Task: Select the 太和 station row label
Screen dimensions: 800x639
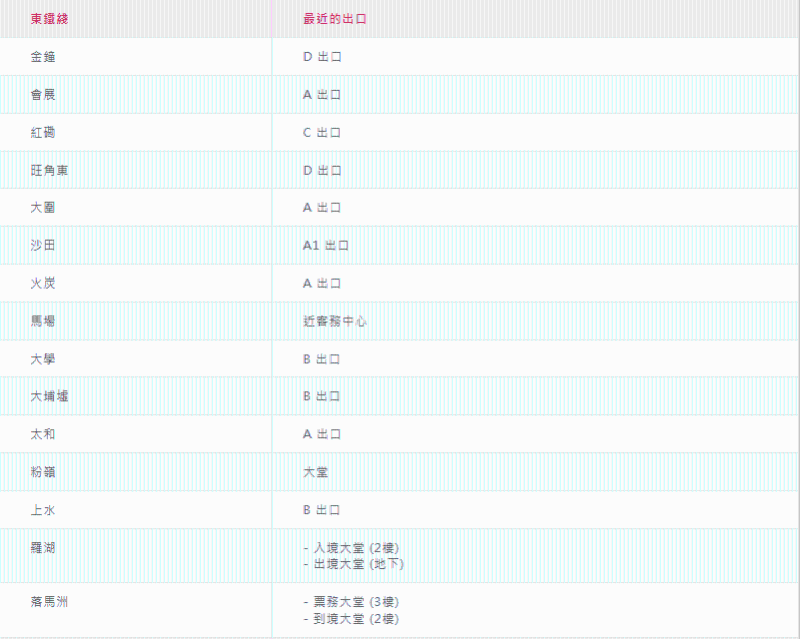Action: [43, 434]
